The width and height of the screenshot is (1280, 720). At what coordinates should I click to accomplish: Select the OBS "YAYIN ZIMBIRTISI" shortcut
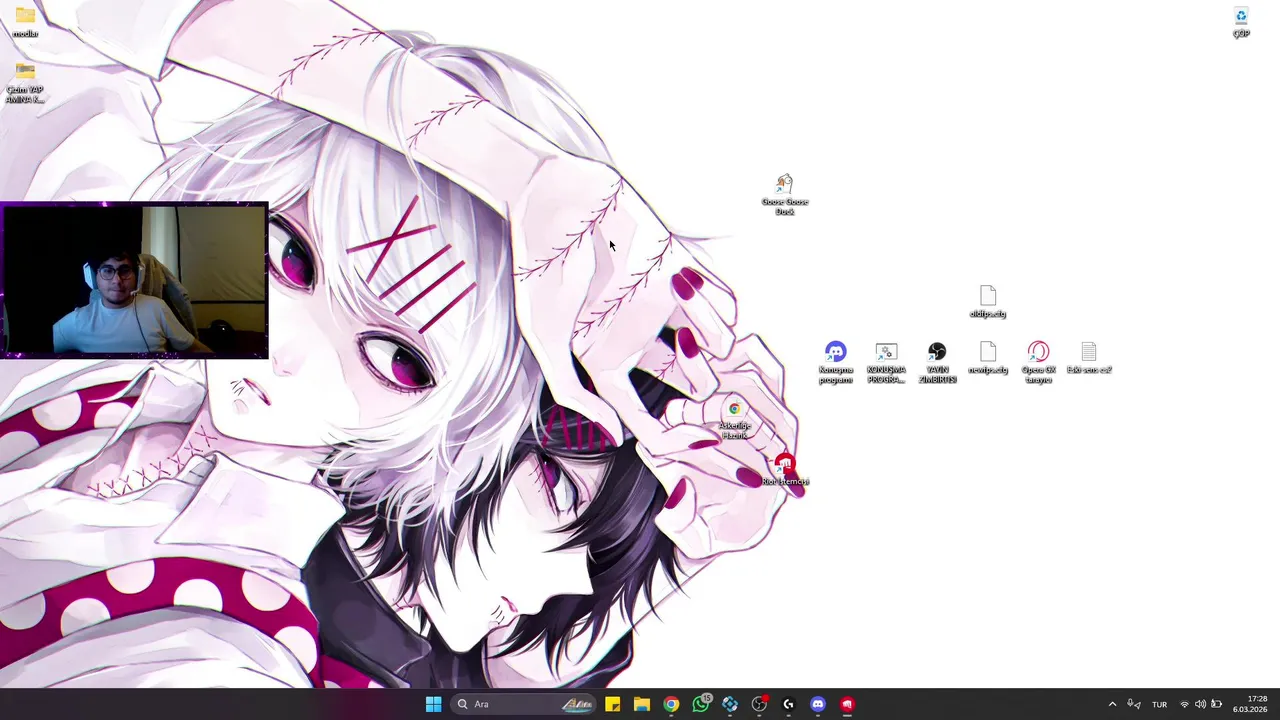tap(937, 362)
